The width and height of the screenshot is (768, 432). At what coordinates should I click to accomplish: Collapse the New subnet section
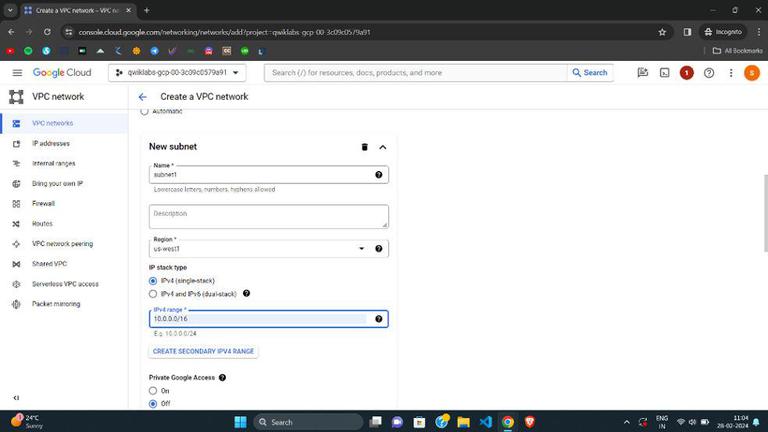click(x=383, y=147)
